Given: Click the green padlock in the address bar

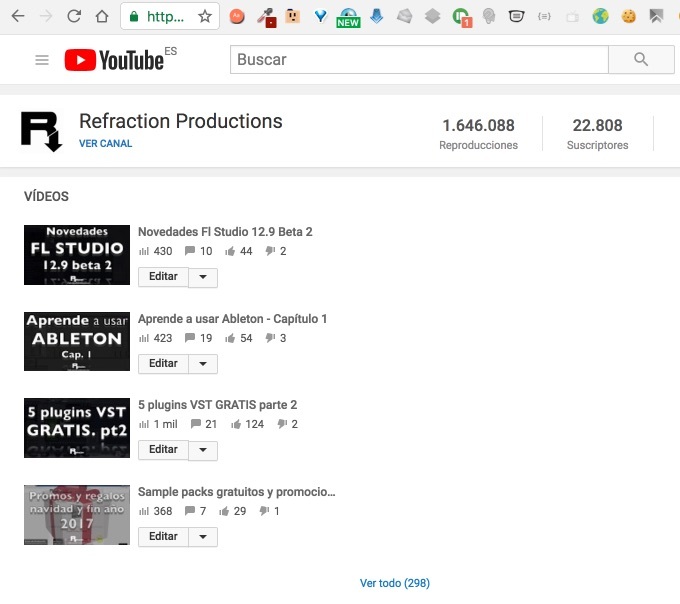Looking at the screenshot, I should [134, 17].
